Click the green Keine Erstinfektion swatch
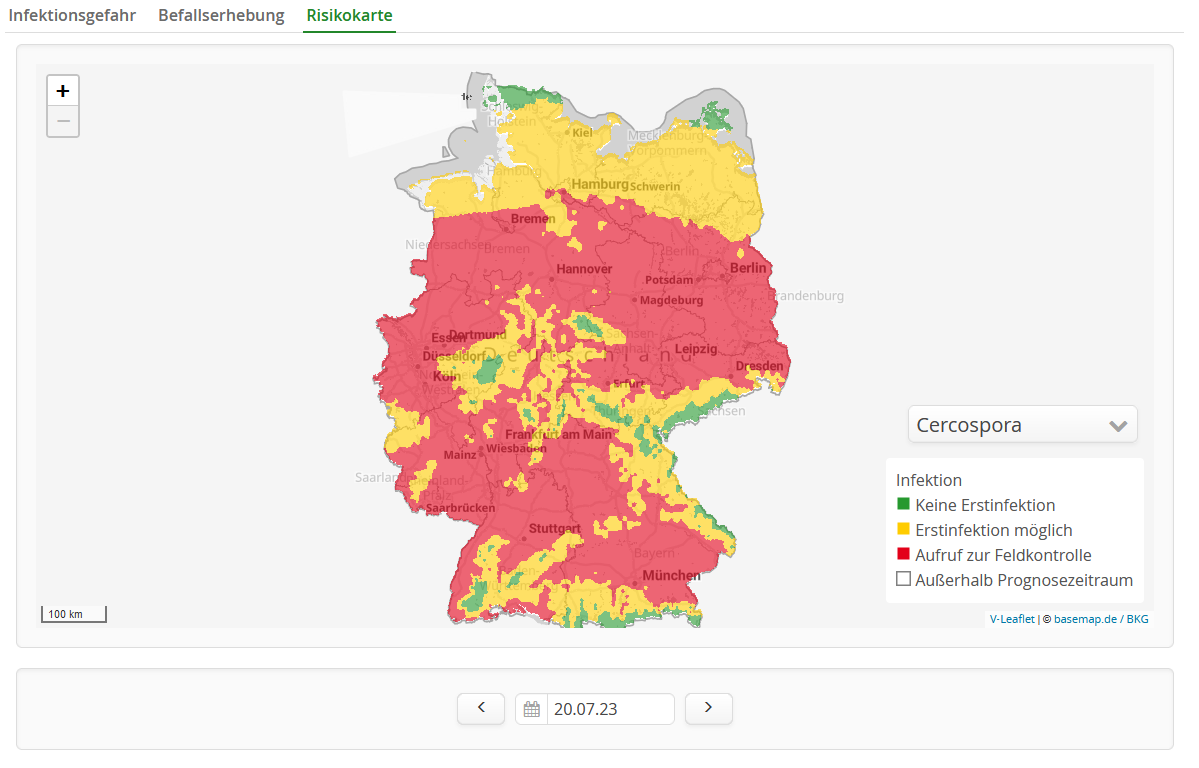Screen dimensions: 1199x768 coord(903,505)
